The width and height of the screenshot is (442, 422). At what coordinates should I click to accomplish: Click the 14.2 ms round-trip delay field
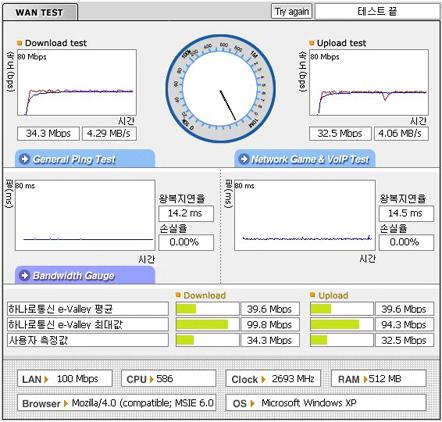[186, 213]
